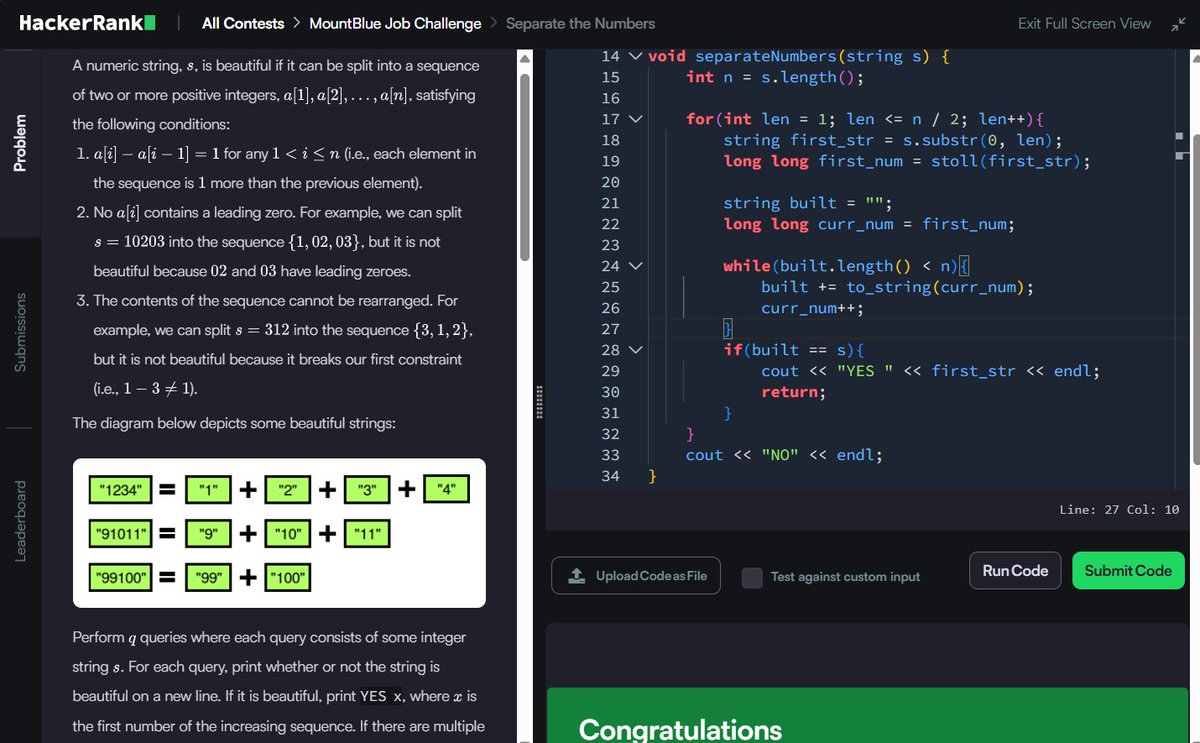Collapse the if block fold at line 28
This screenshot has height=743, width=1200.
(635, 350)
